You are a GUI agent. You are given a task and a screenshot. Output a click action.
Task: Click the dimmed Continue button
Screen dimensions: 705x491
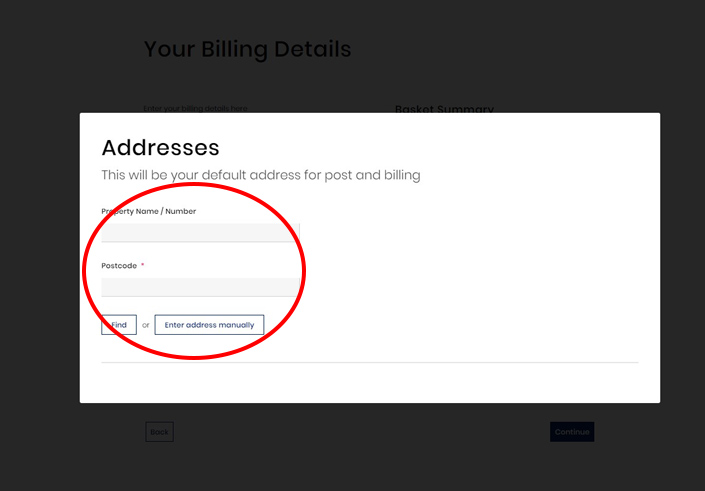[x=572, y=432]
